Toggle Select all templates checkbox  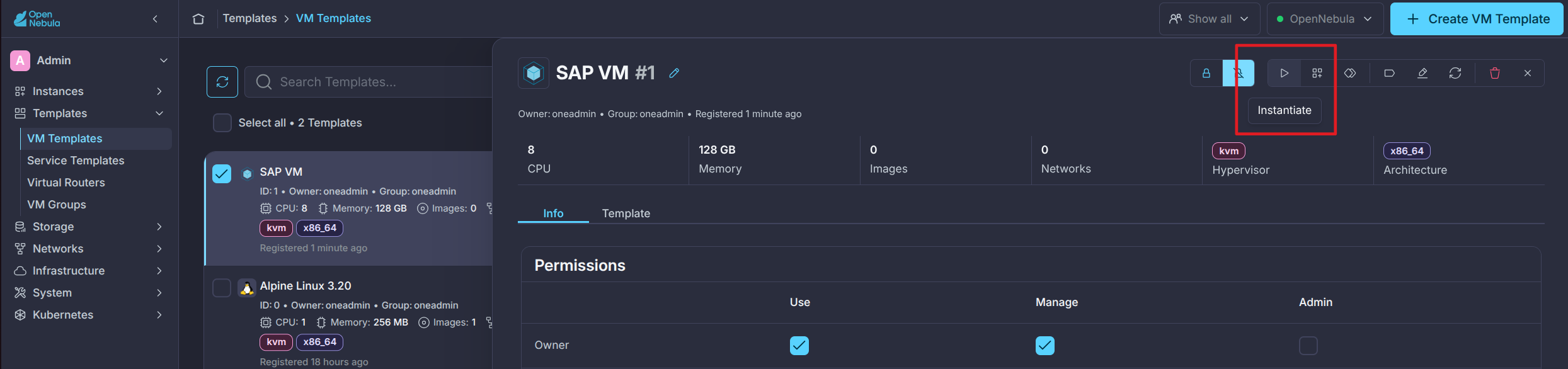click(222, 123)
